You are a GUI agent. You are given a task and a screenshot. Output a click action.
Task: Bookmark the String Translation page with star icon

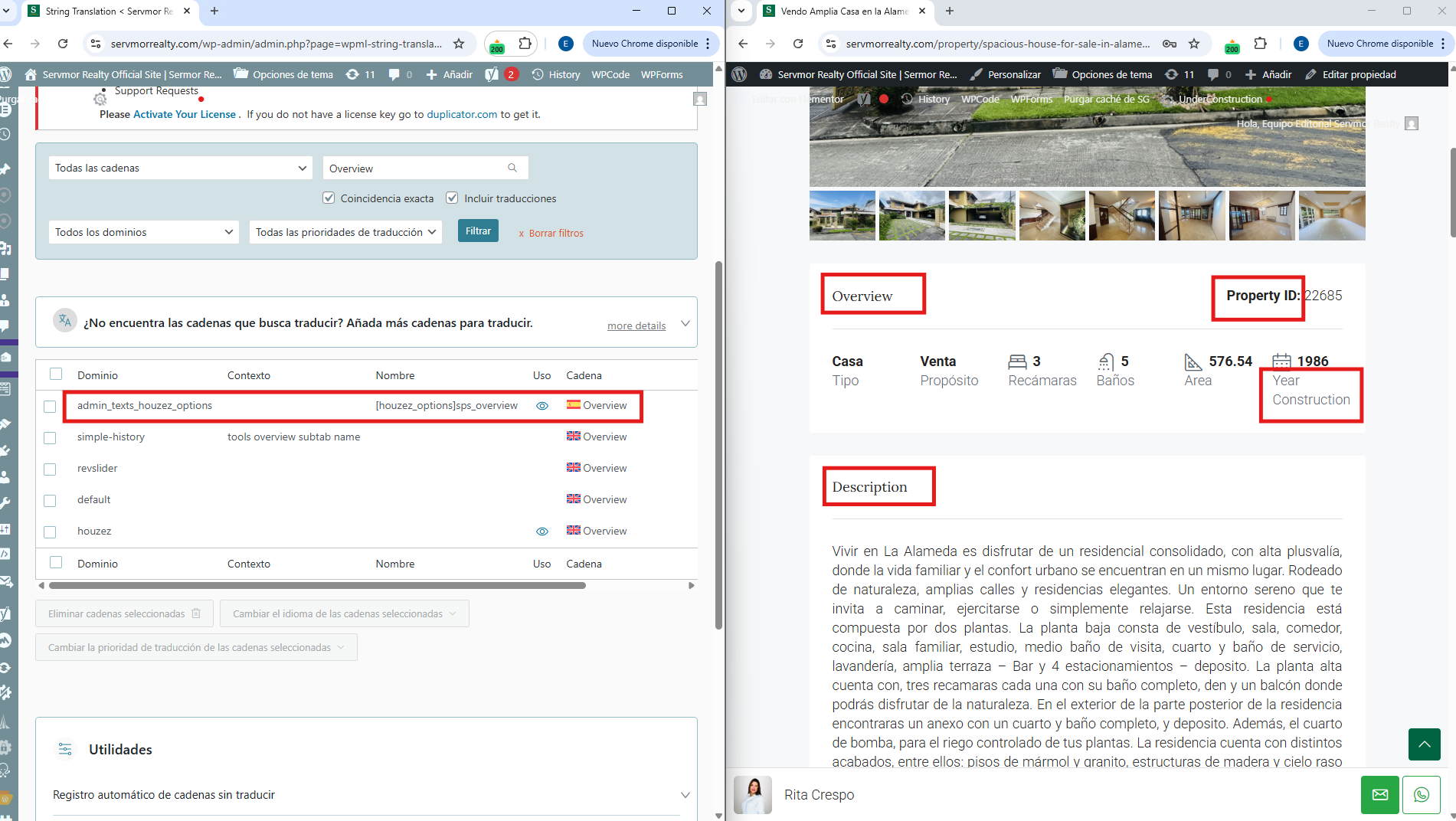pos(459,44)
